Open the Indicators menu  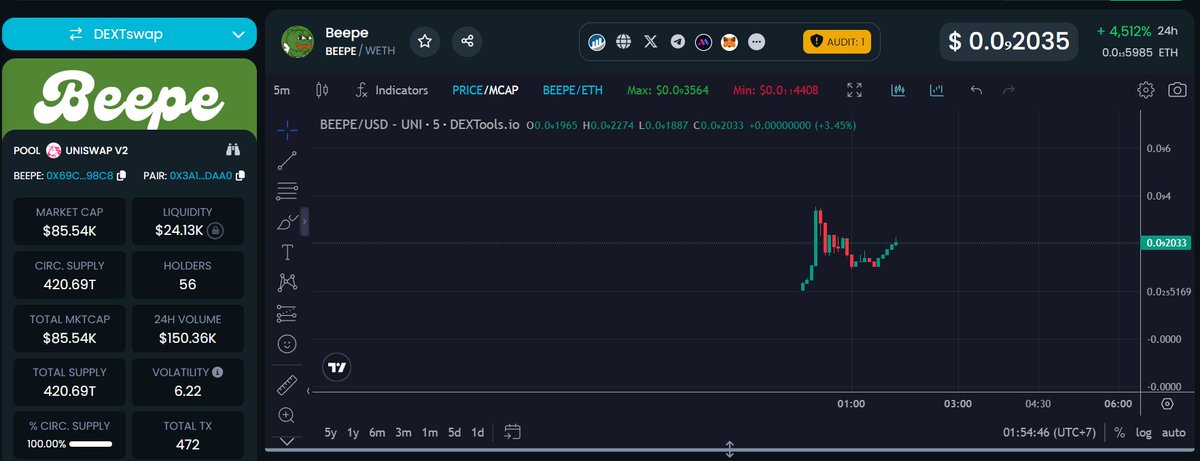pyautogui.click(x=391, y=90)
